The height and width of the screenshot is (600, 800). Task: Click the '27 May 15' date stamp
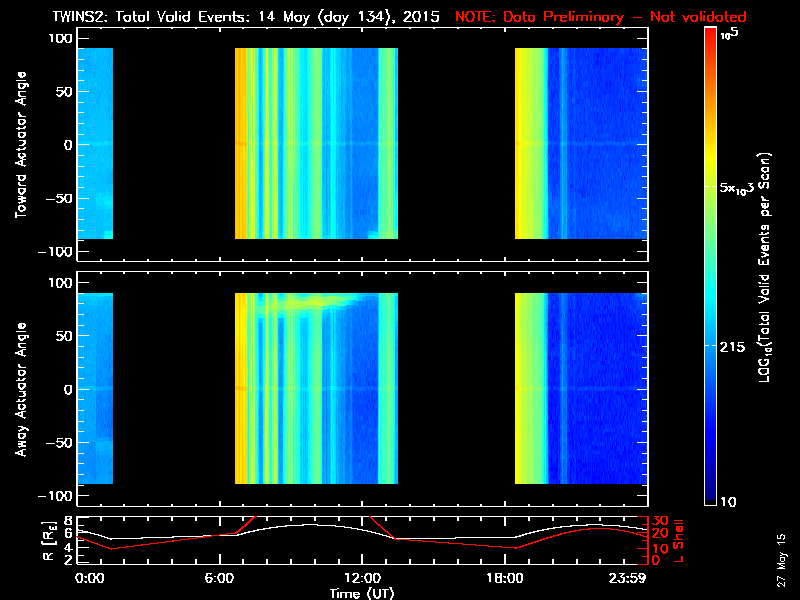coord(781,560)
